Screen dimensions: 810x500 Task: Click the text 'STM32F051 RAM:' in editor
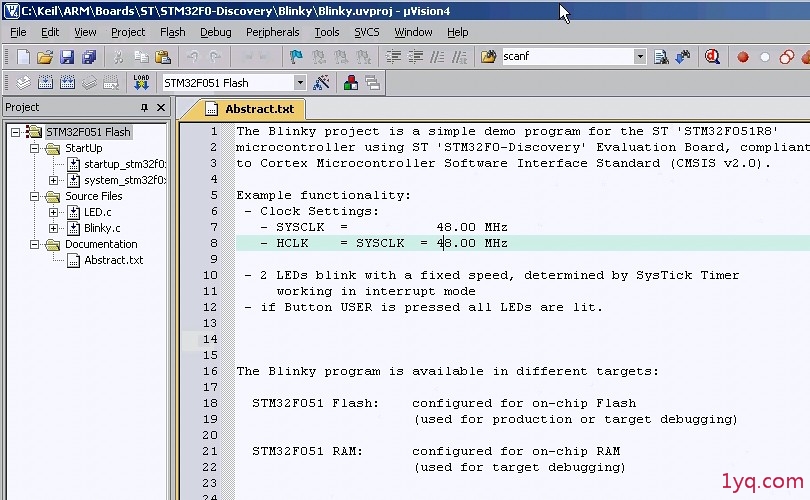click(x=307, y=451)
